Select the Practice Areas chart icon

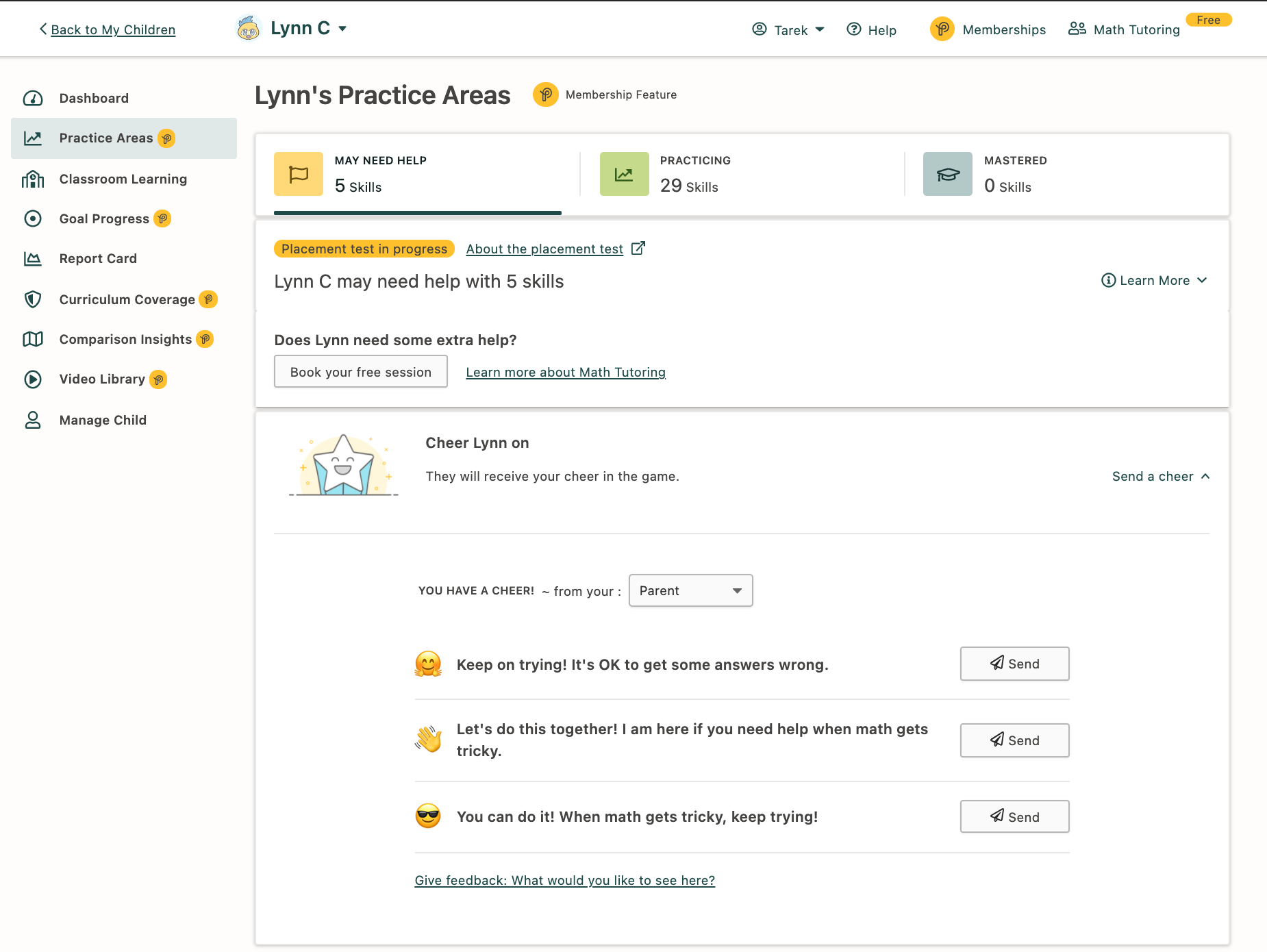[x=33, y=138]
